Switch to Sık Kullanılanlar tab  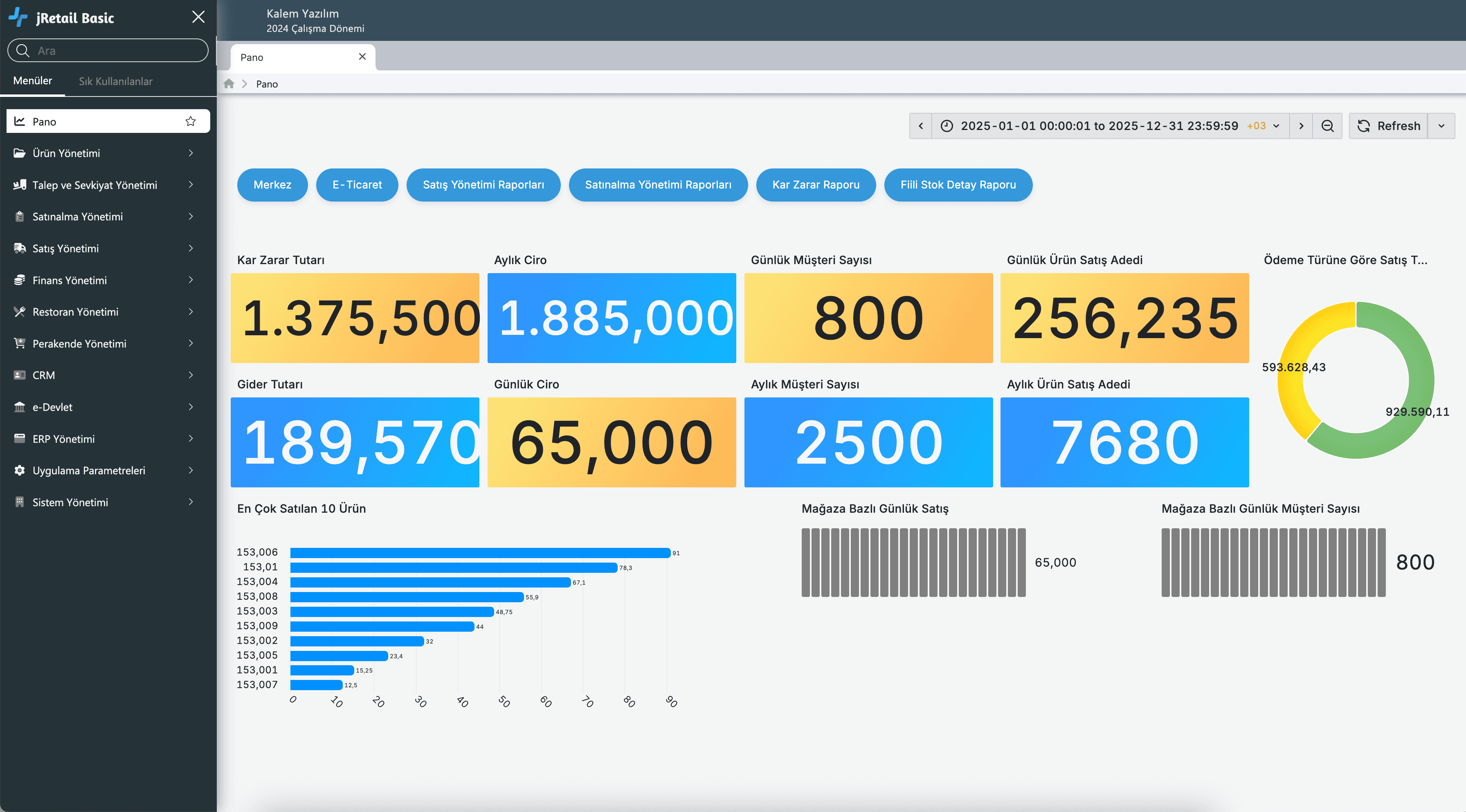(115, 81)
